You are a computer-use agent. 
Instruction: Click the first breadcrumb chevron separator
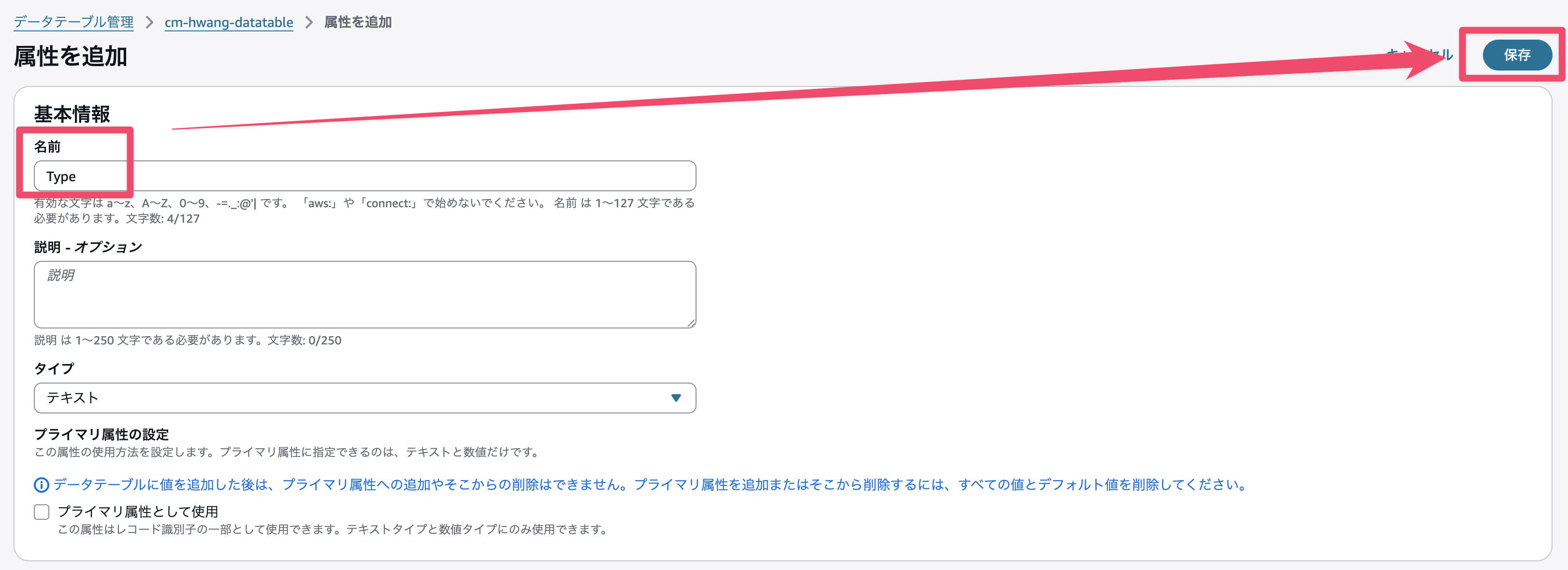tap(149, 23)
